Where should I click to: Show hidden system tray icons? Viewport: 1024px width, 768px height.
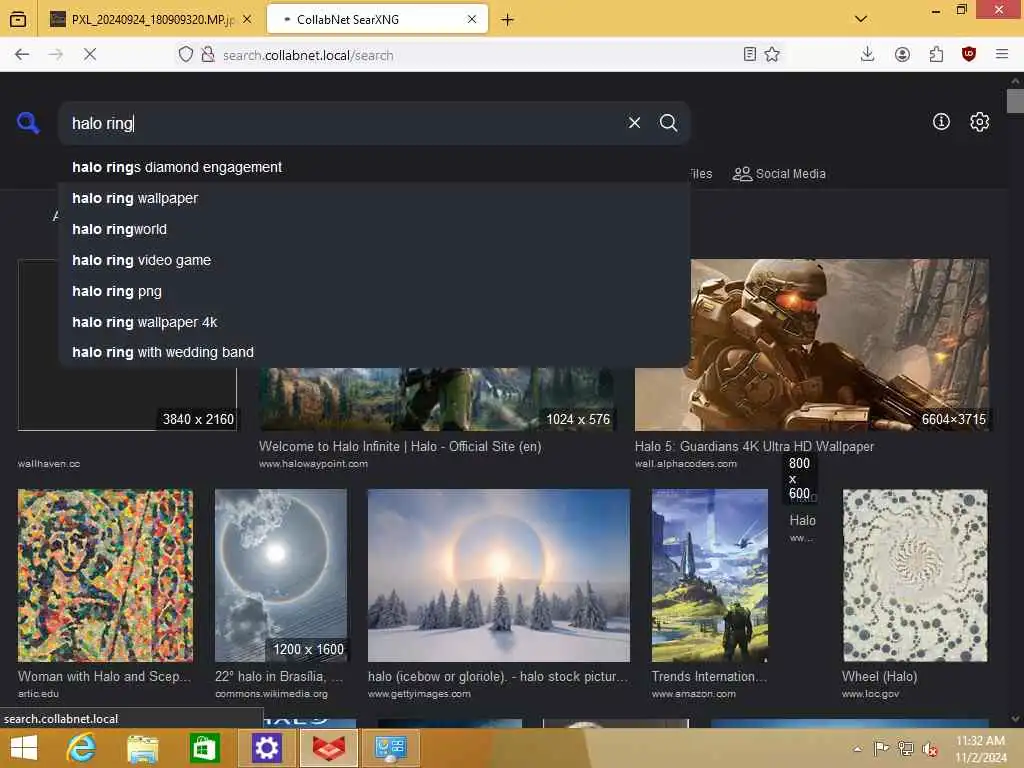click(857, 749)
